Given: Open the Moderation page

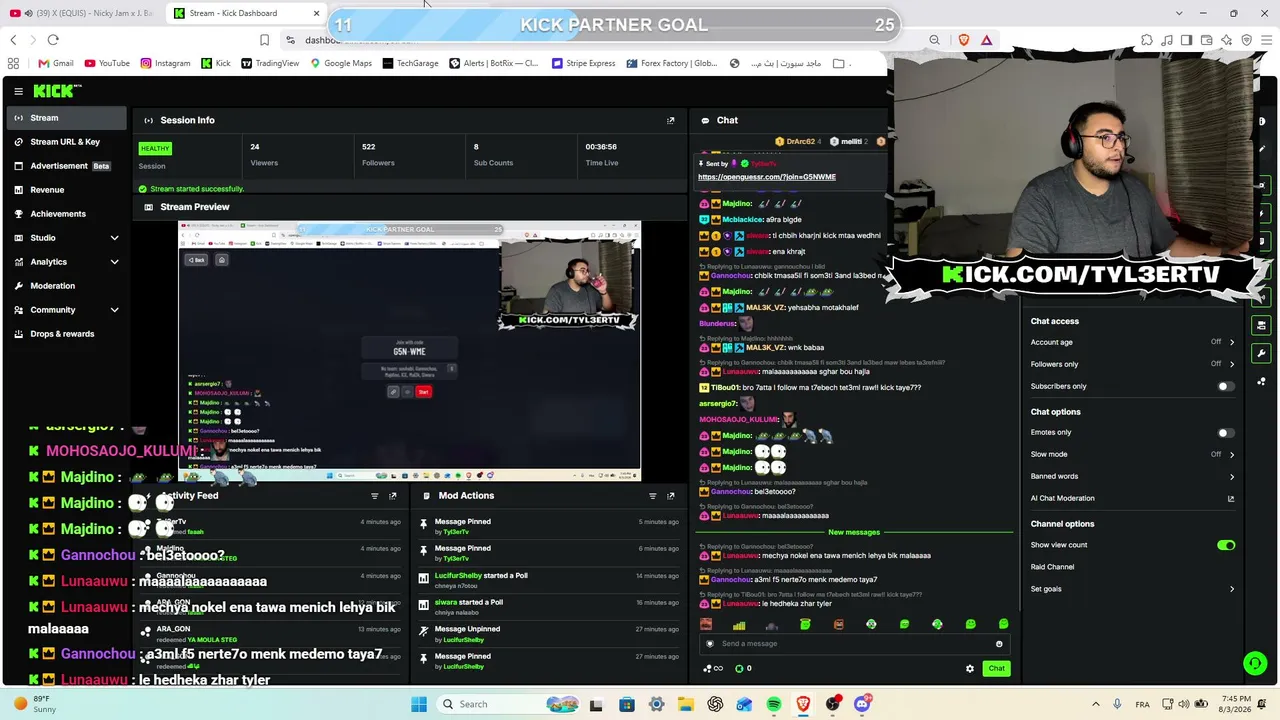Looking at the screenshot, I should 66,286.
